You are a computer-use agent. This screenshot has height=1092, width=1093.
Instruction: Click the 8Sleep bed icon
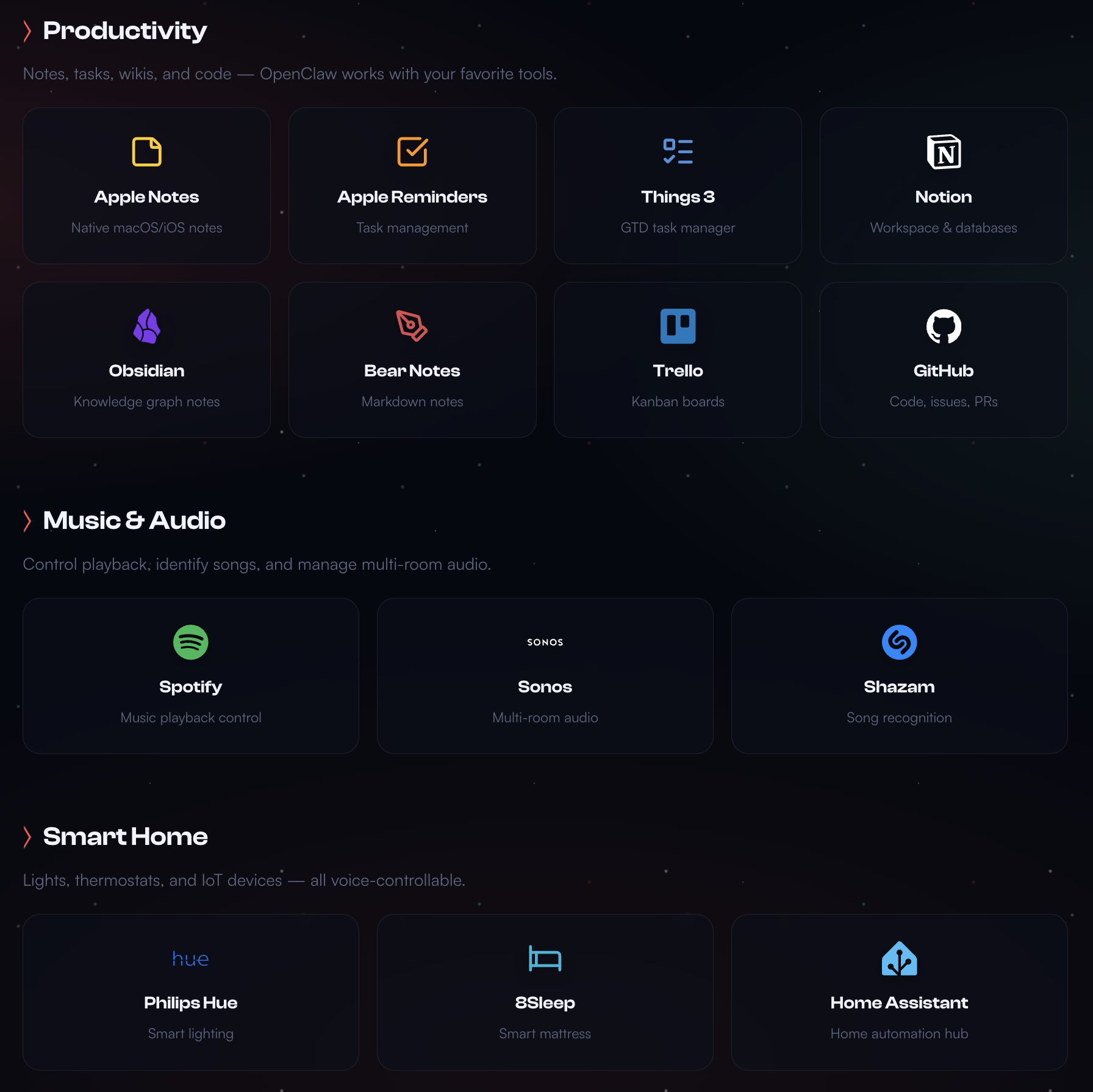545,958
